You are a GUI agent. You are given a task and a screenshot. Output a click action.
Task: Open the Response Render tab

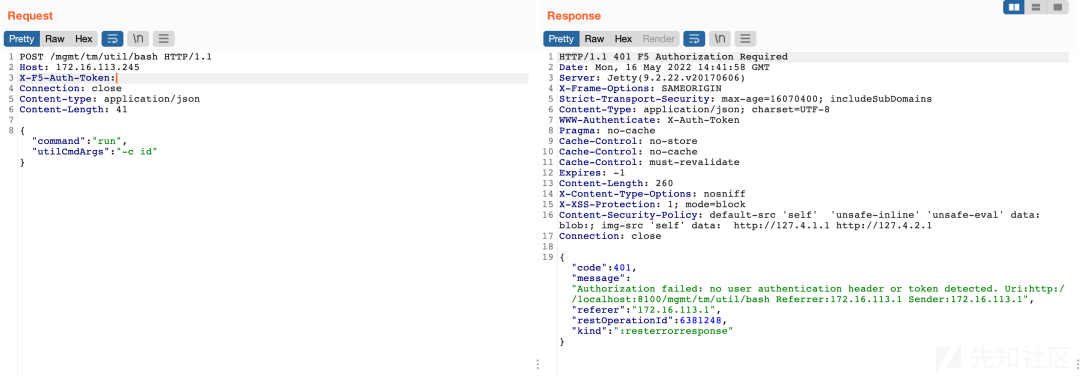(x=658, y=39)
